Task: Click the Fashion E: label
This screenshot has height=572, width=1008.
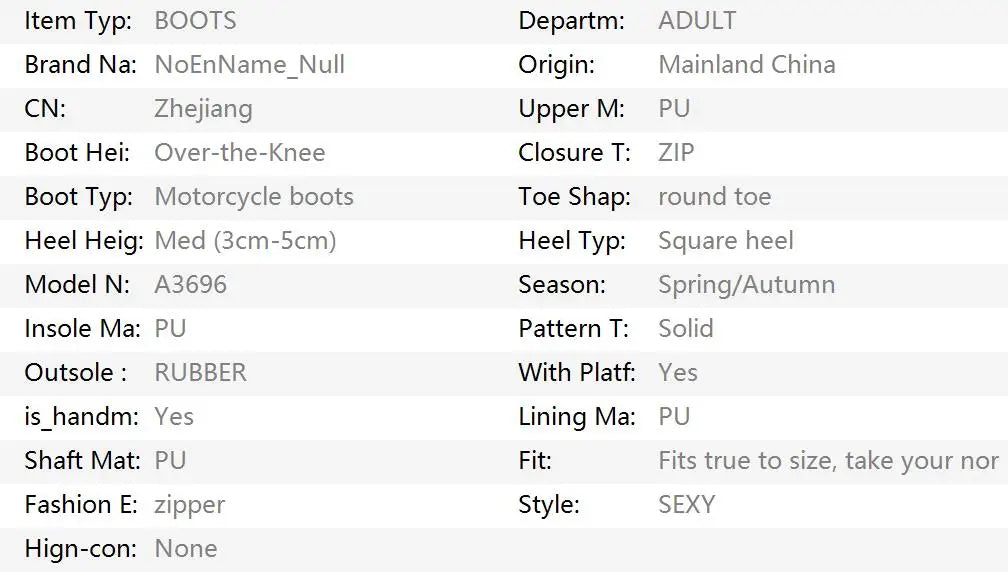Action: click(x=81, y=505)
